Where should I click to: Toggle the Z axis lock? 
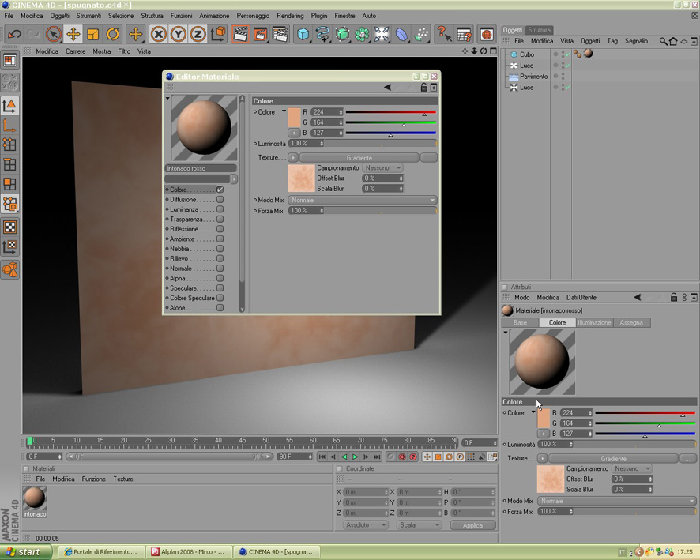click(198, 34)
